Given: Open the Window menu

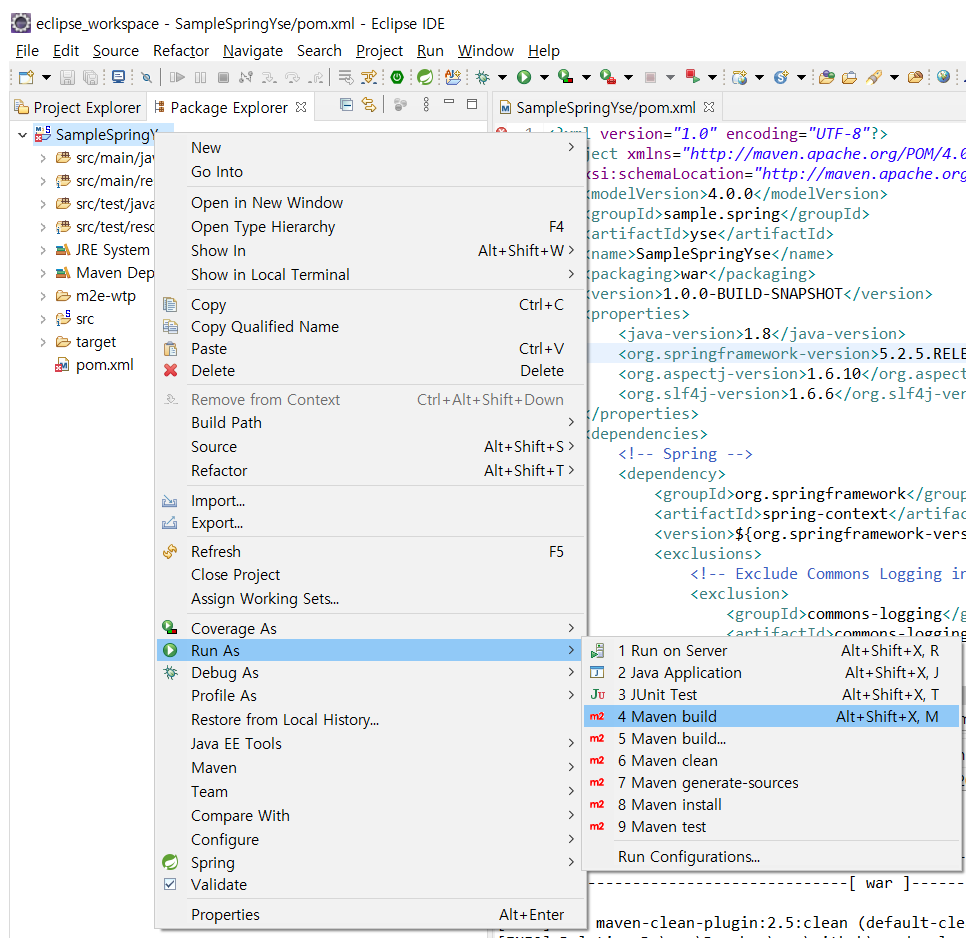Looking at the screenshot, I should 485,51.
